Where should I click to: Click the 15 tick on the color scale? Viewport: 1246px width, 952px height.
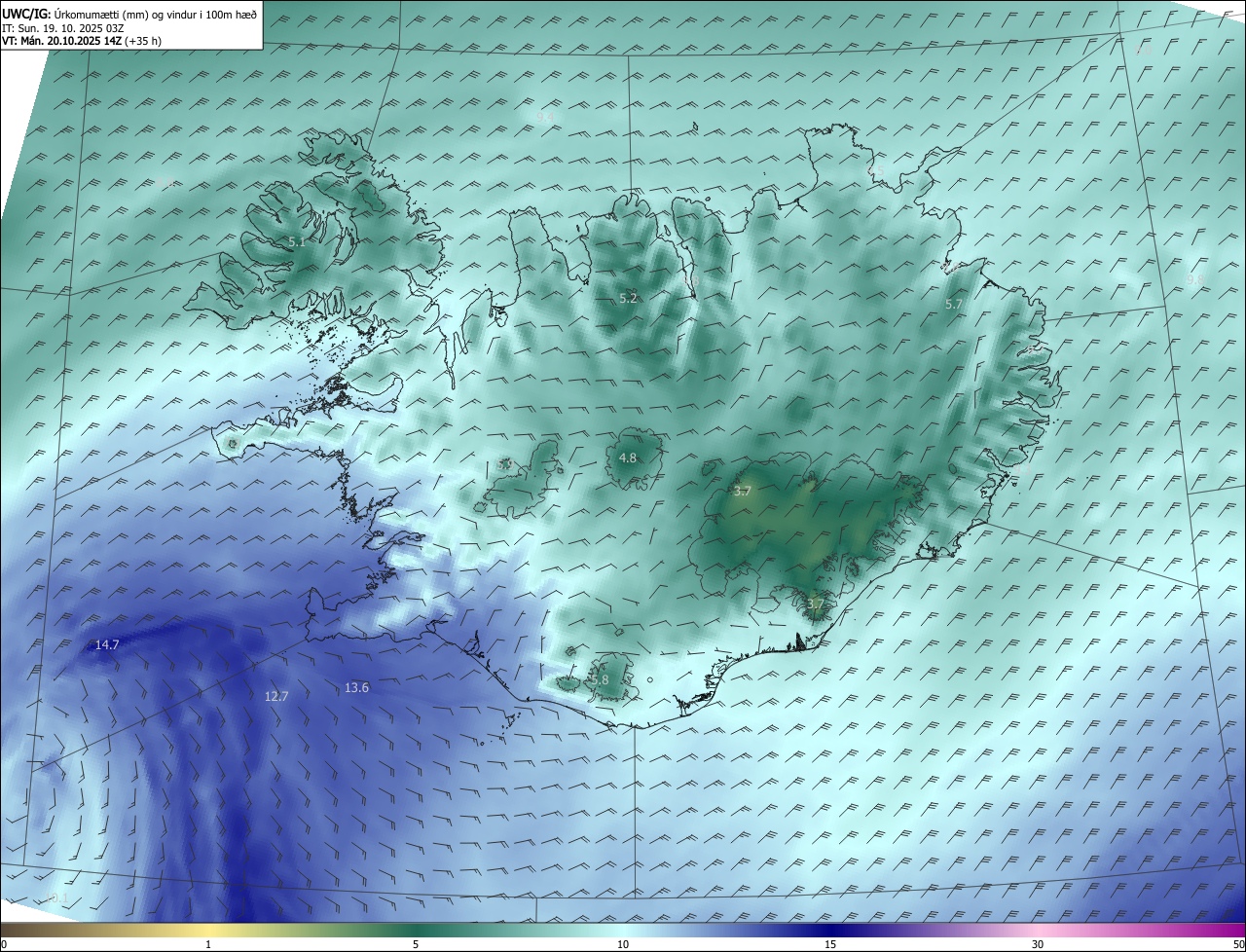(x=830, y=944)
